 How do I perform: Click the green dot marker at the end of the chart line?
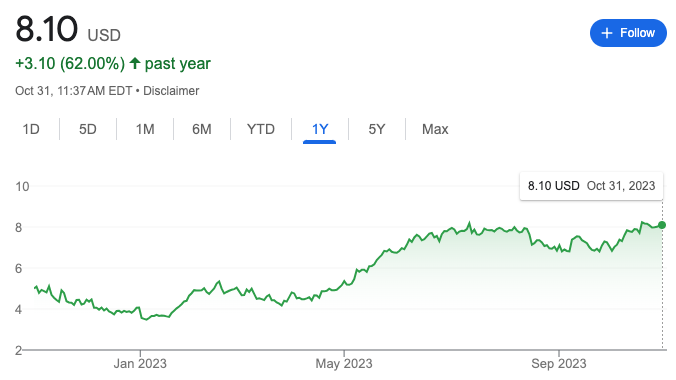[x=662, y=225]
